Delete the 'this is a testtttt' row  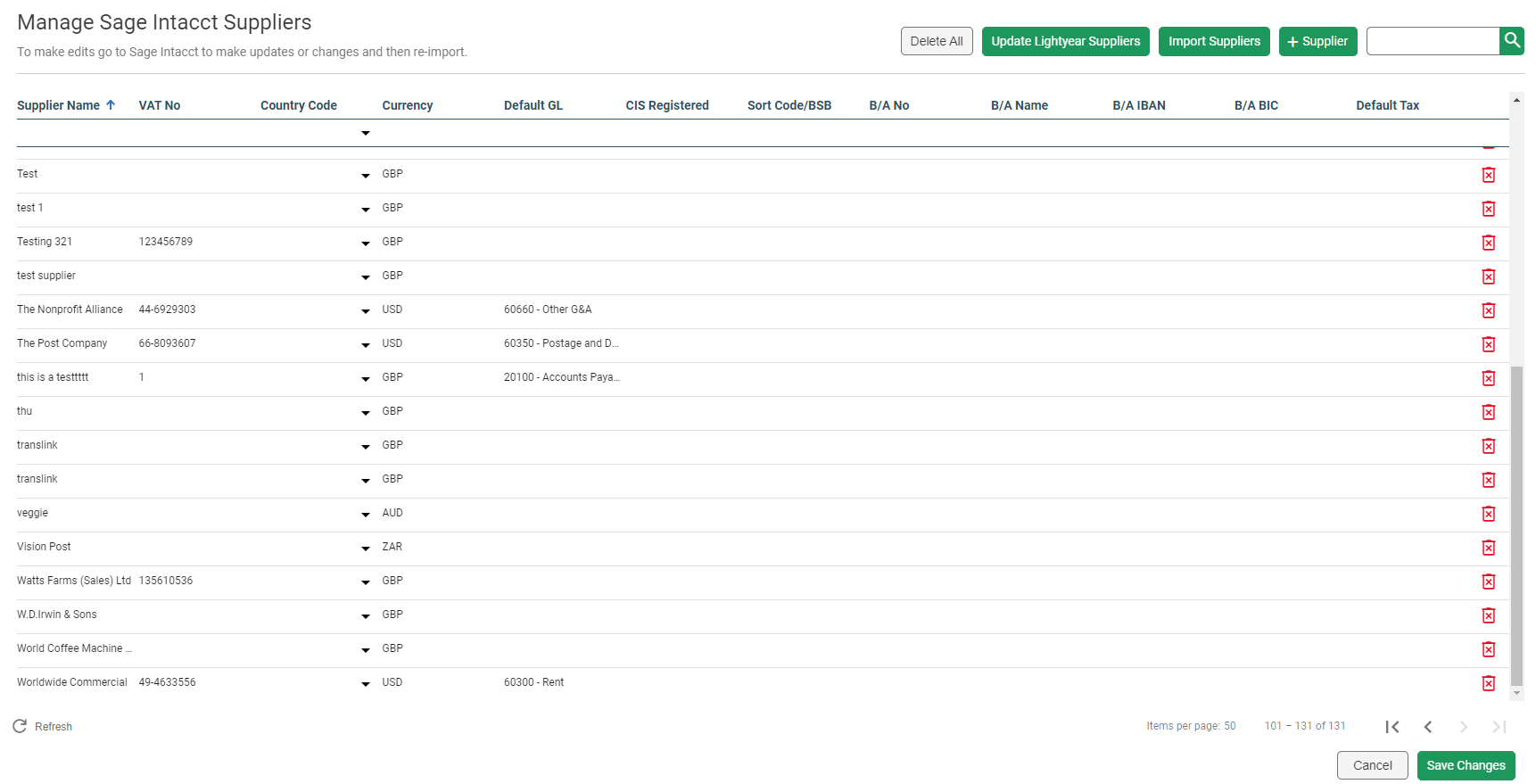1488,378
